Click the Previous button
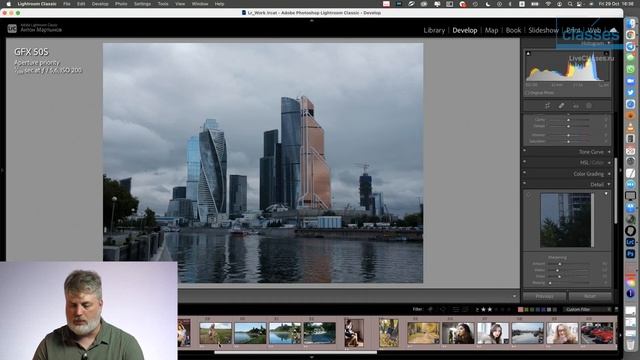The image size is (640, 360). point(544,296)
